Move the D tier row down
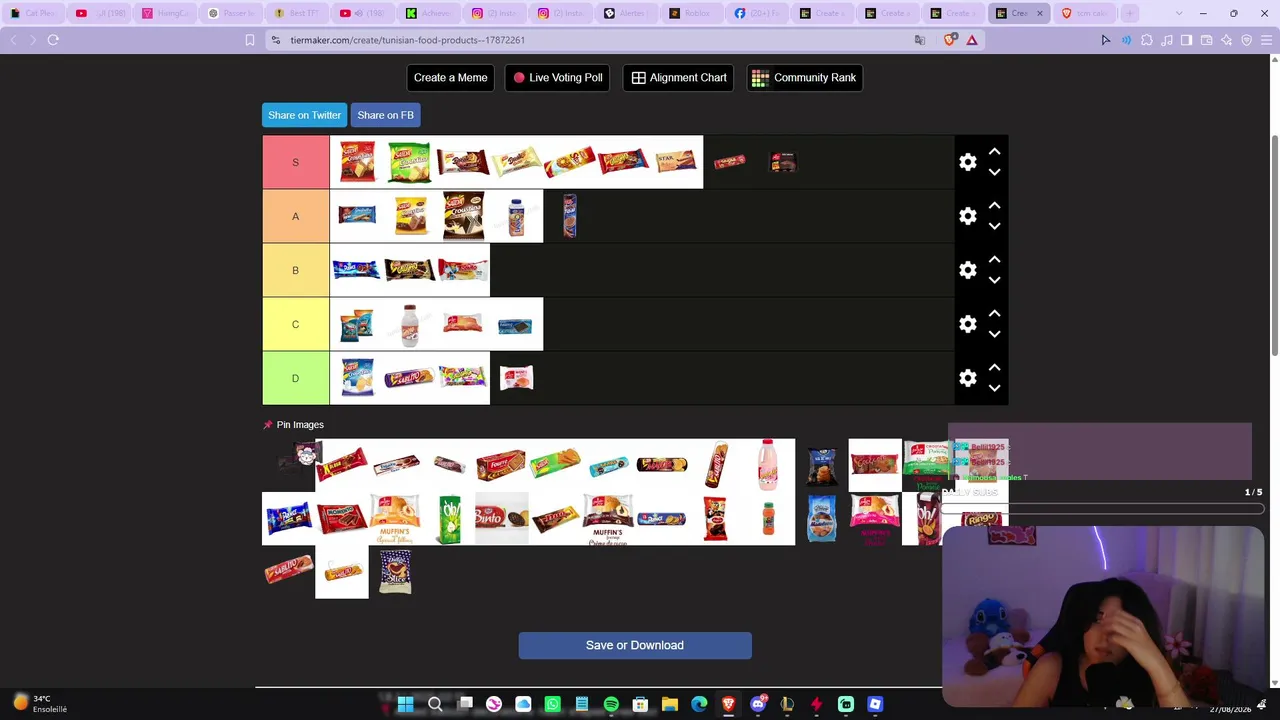Image resolution: width=1280 pixels, height=720 pixels. [994, 388]
